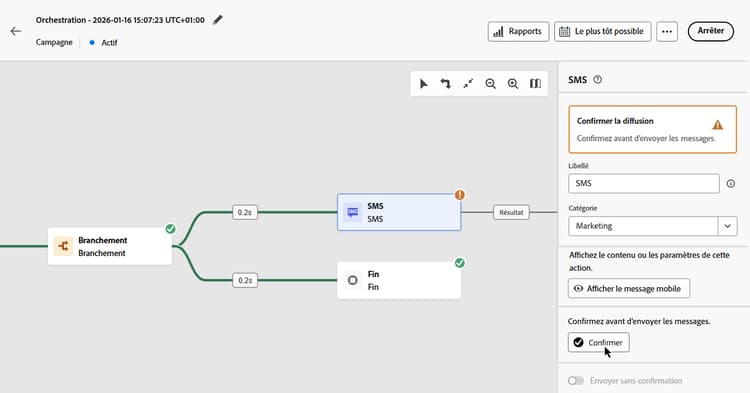Open the Le plus tôt possible scheduler
Image resolution: width=750 pixels, height=393 pixels.
coord(603,32)
